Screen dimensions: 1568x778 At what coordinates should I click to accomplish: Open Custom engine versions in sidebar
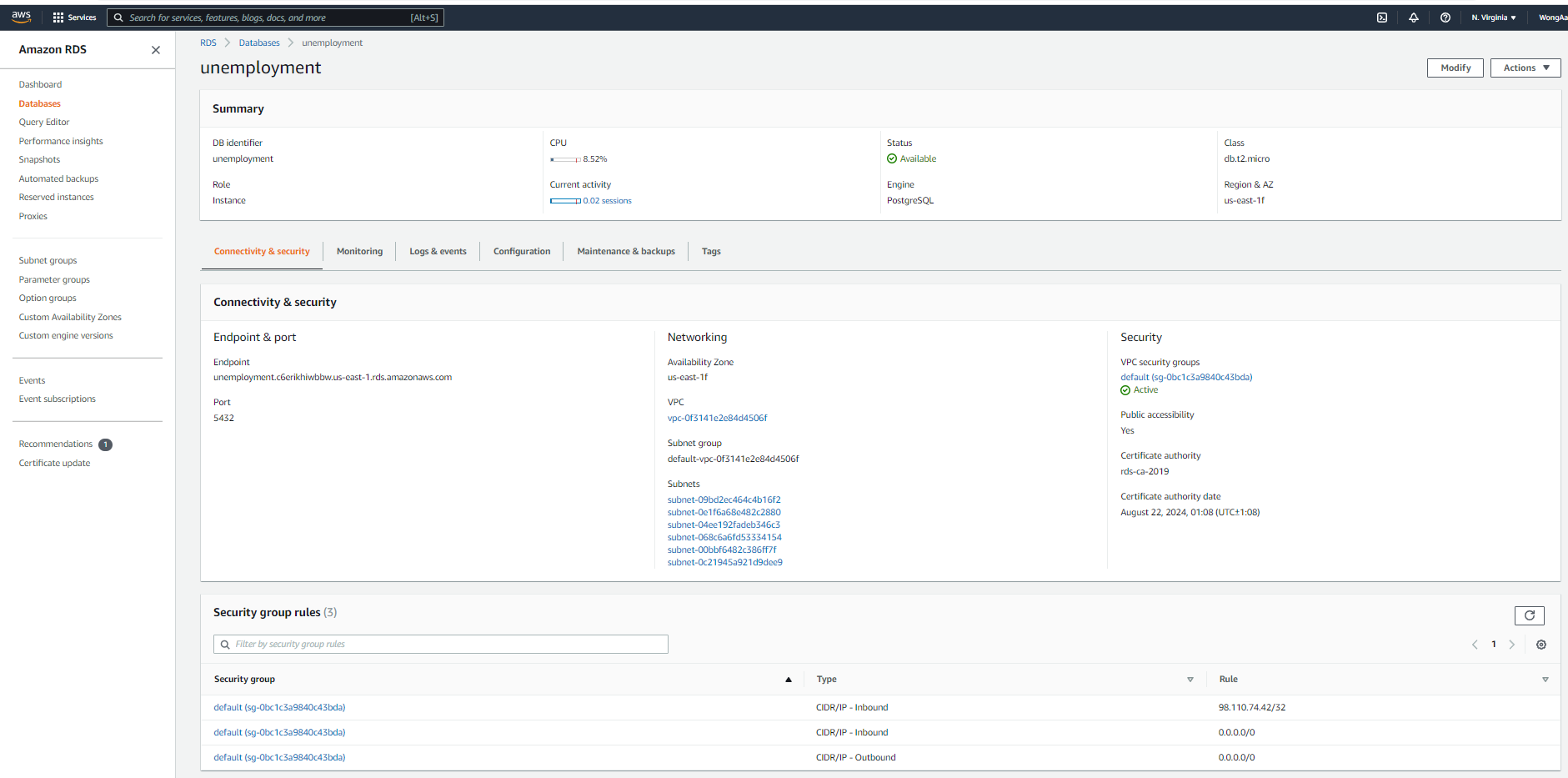[66, 335]
